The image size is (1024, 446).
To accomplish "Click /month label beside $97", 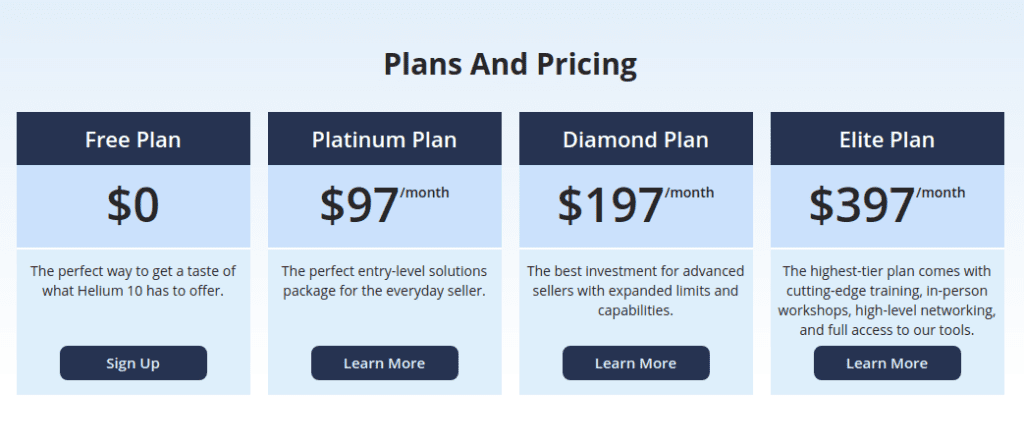I will [424, 193].
